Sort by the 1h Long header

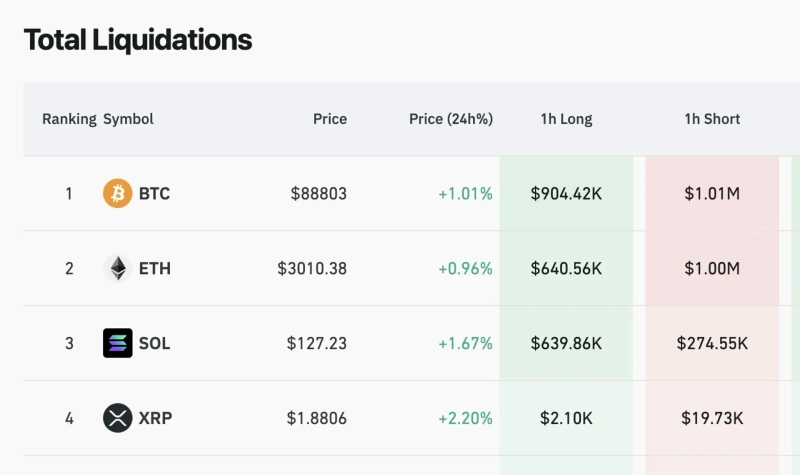coord(566,119)
